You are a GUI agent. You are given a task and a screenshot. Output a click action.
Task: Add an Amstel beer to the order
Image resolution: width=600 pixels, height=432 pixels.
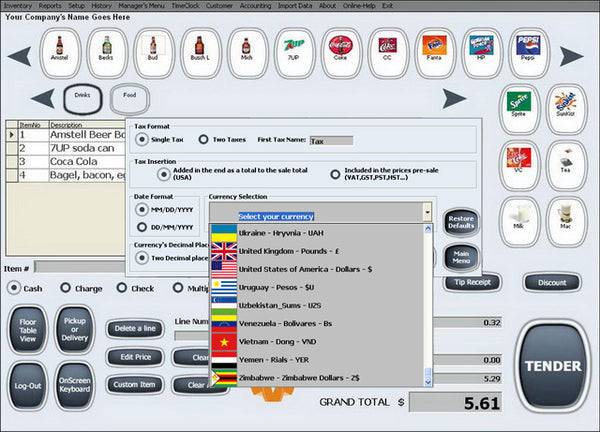(x=60, y=53)
